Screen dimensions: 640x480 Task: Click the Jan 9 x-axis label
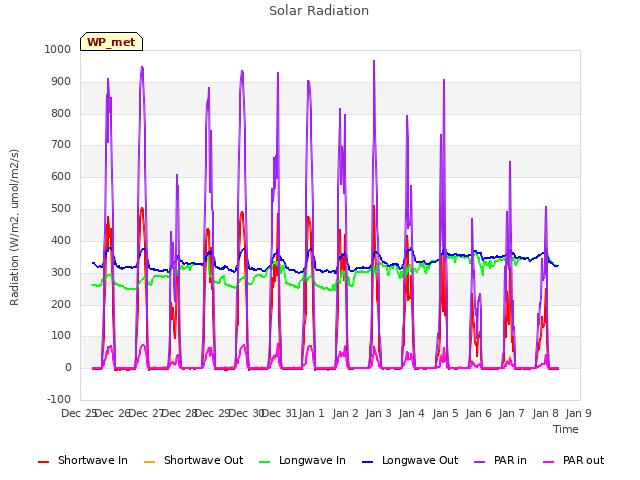(x=578, y=413)
